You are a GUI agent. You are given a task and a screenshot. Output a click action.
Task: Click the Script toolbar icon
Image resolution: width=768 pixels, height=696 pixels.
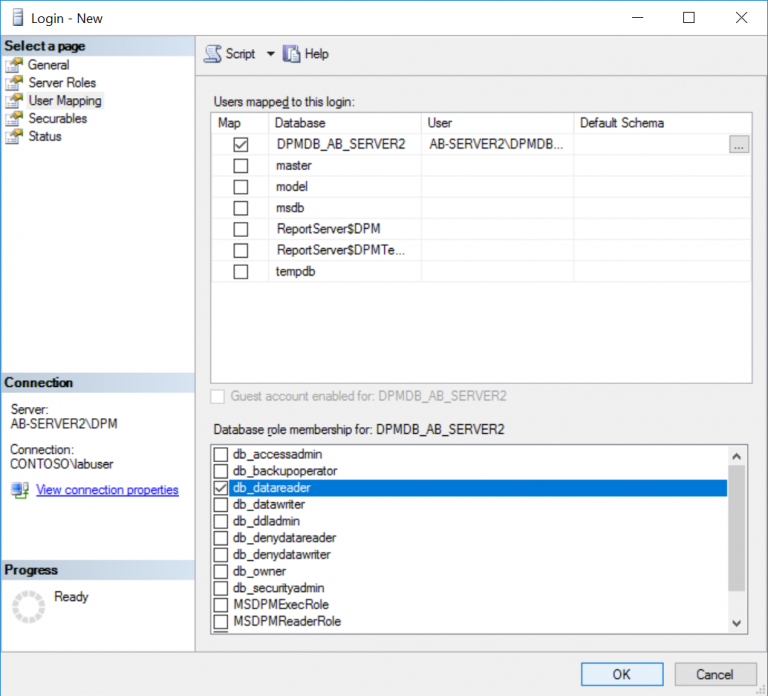(213, 54)
